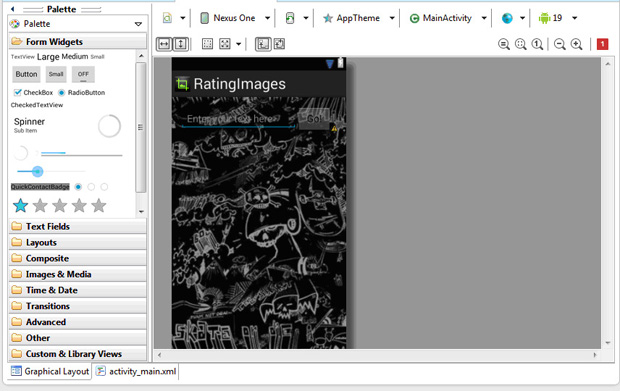The width and height of the screenshot is (620, 391).
Task: Switch to the activity_main.xml tab
Action: [137, 372]
